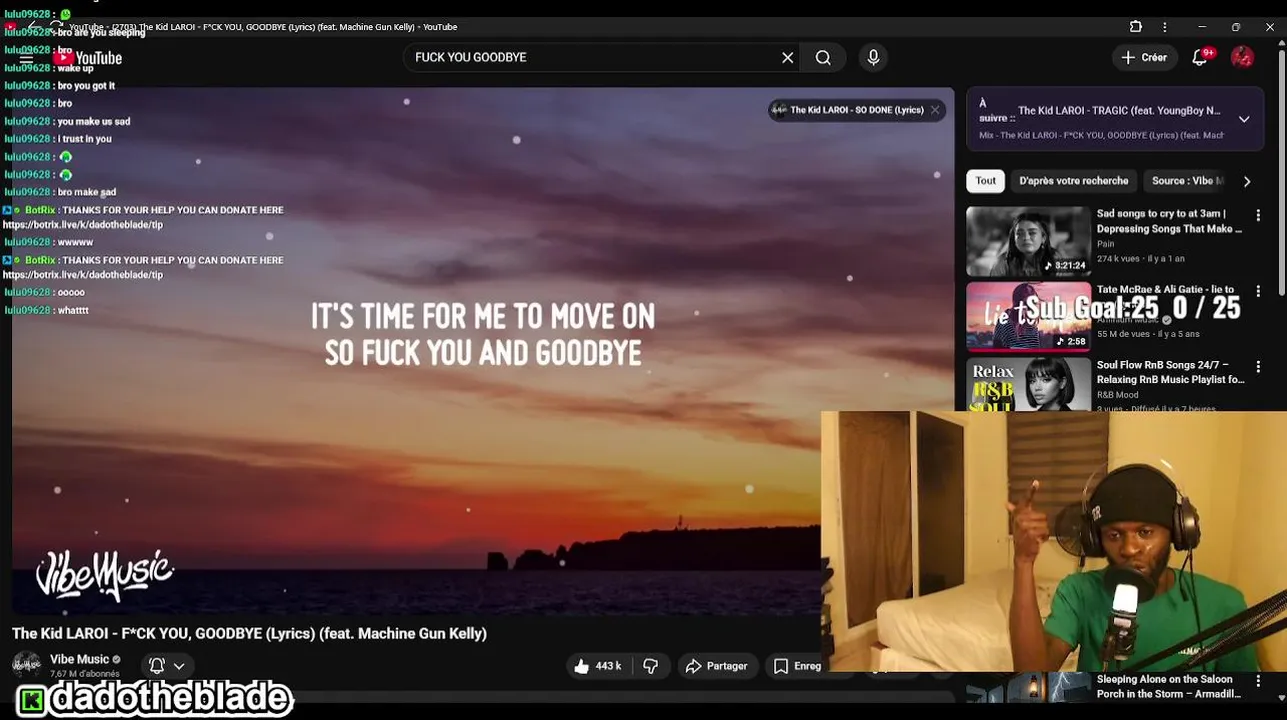Open the Vibe Music channel avatar
This screenshot has width=1287, height=720.
(27, 665)
